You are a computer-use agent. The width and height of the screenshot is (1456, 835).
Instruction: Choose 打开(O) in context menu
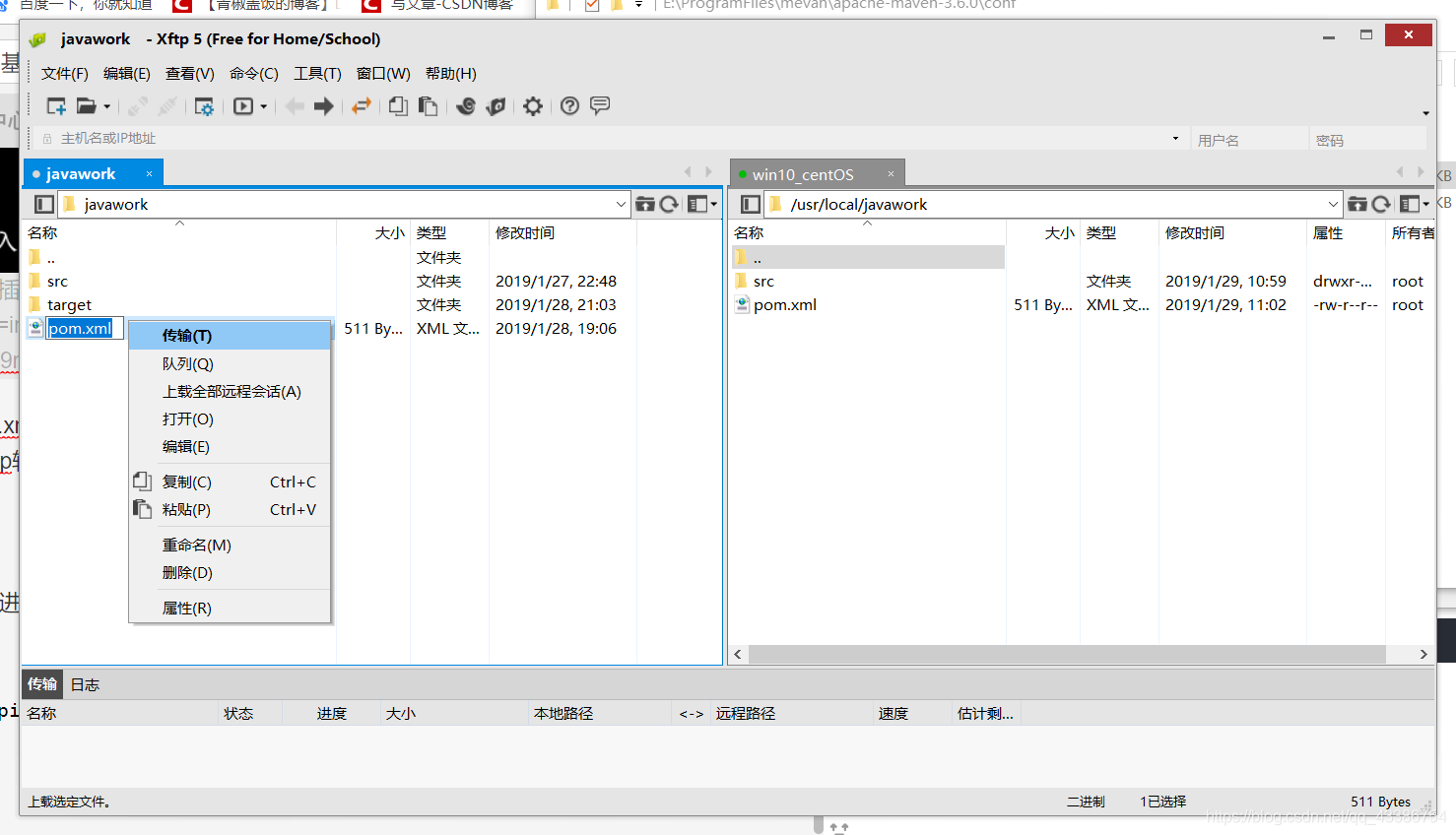(230, 418)
